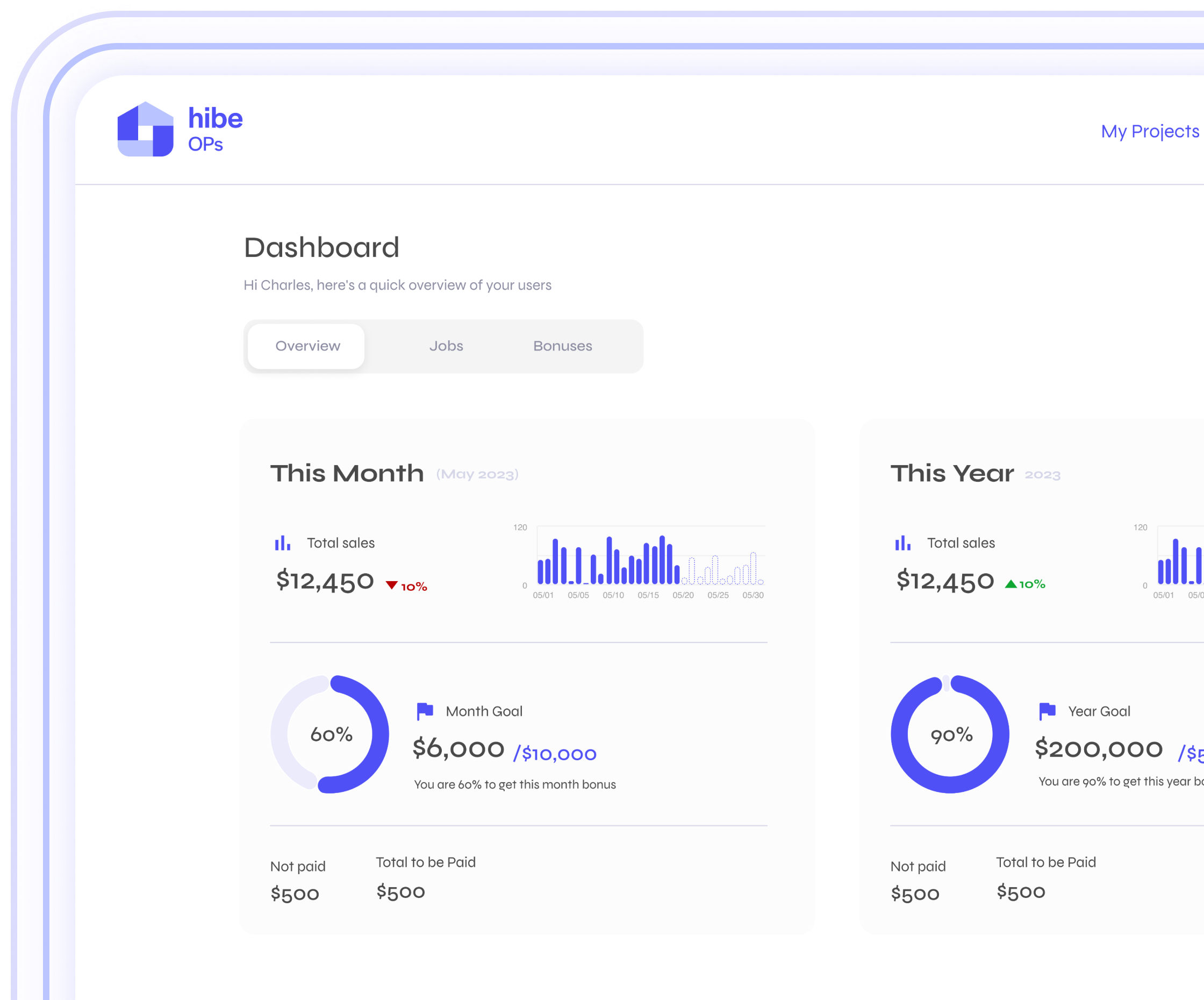Open the Bonuses tab
The image size is (1204, 1000).
click(x=562, y=346)
